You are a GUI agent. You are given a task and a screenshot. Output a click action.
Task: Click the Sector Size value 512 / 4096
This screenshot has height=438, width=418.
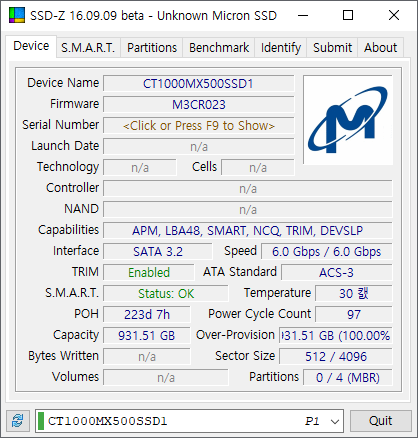pyautogui.click(x=336, y=357)
